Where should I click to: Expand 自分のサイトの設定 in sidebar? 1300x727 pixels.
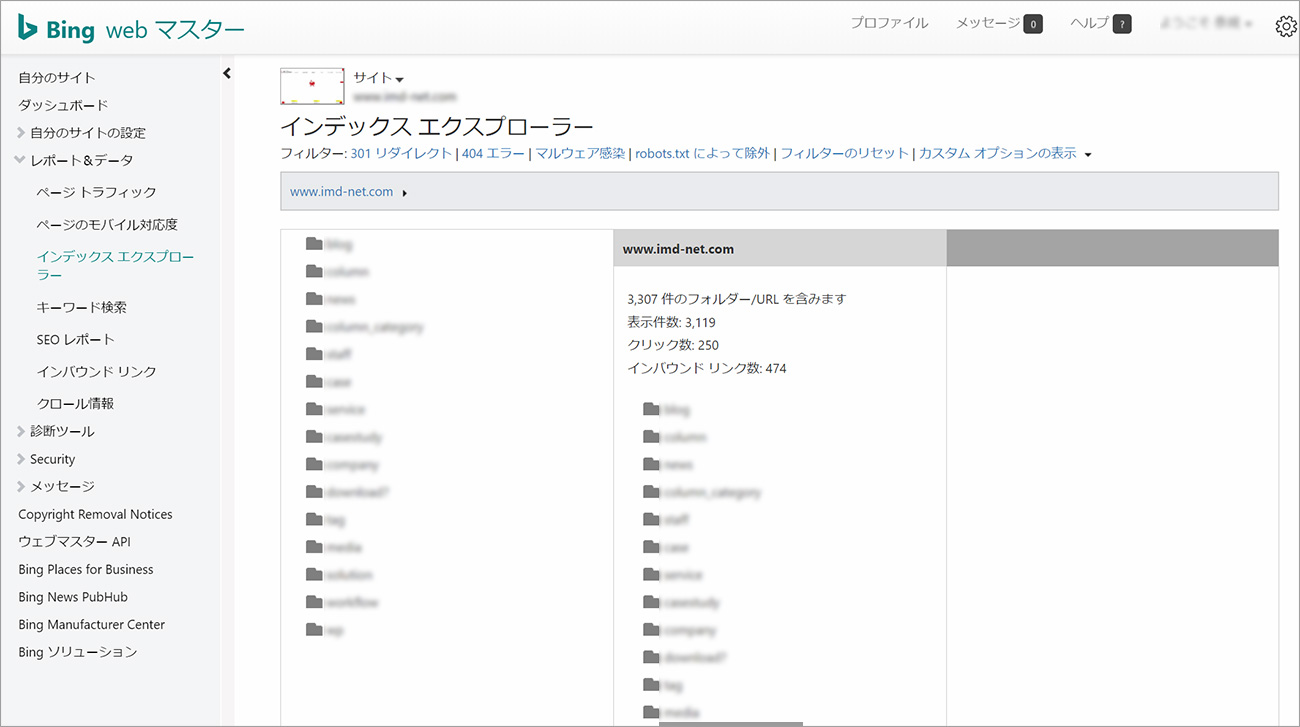point(21,132)
